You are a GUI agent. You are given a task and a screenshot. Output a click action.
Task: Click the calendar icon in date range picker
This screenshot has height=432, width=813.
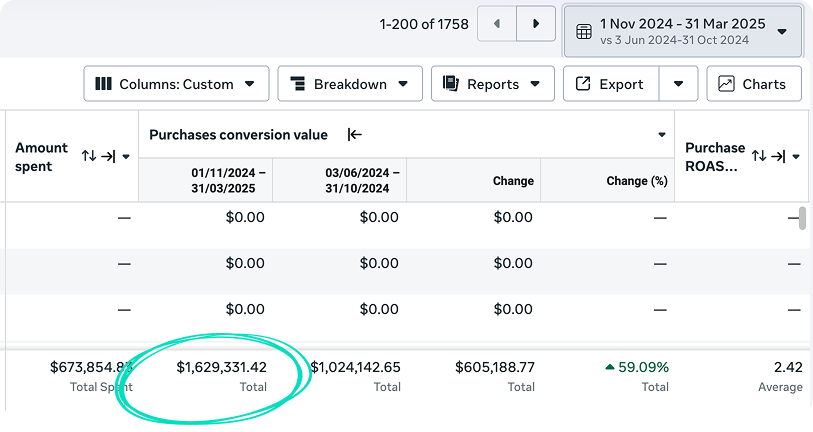[585, 31]
